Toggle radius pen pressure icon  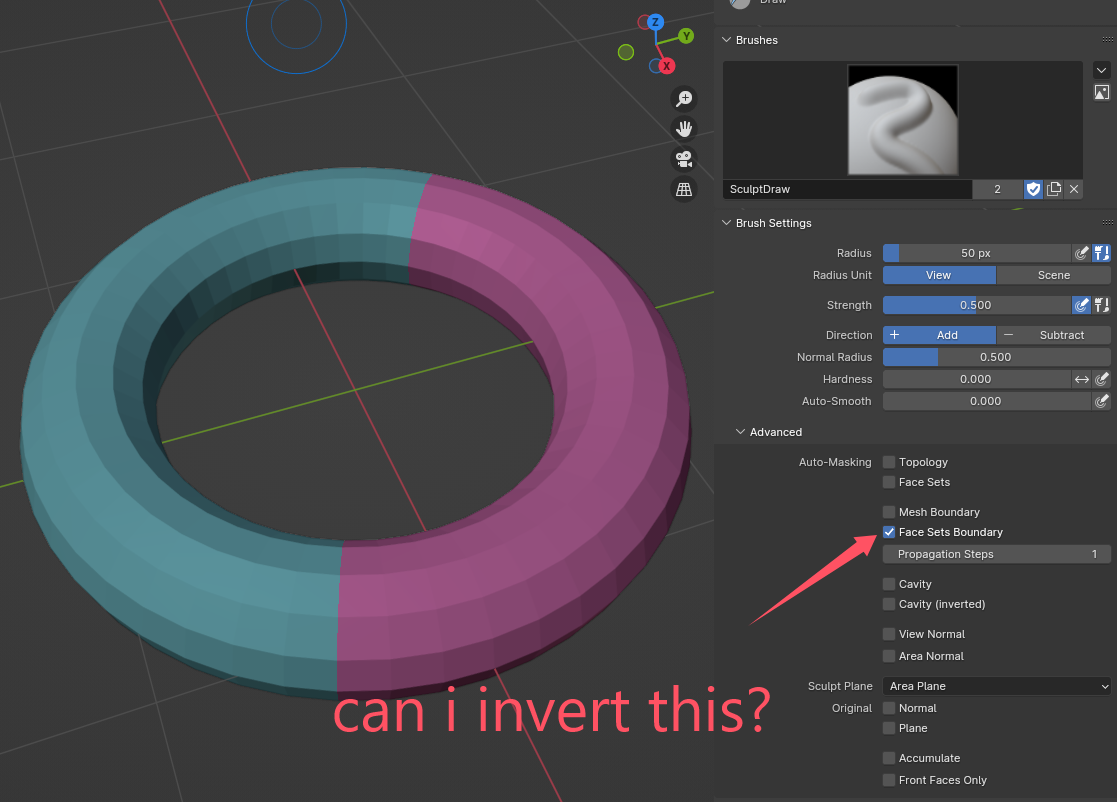(1081, 253)
